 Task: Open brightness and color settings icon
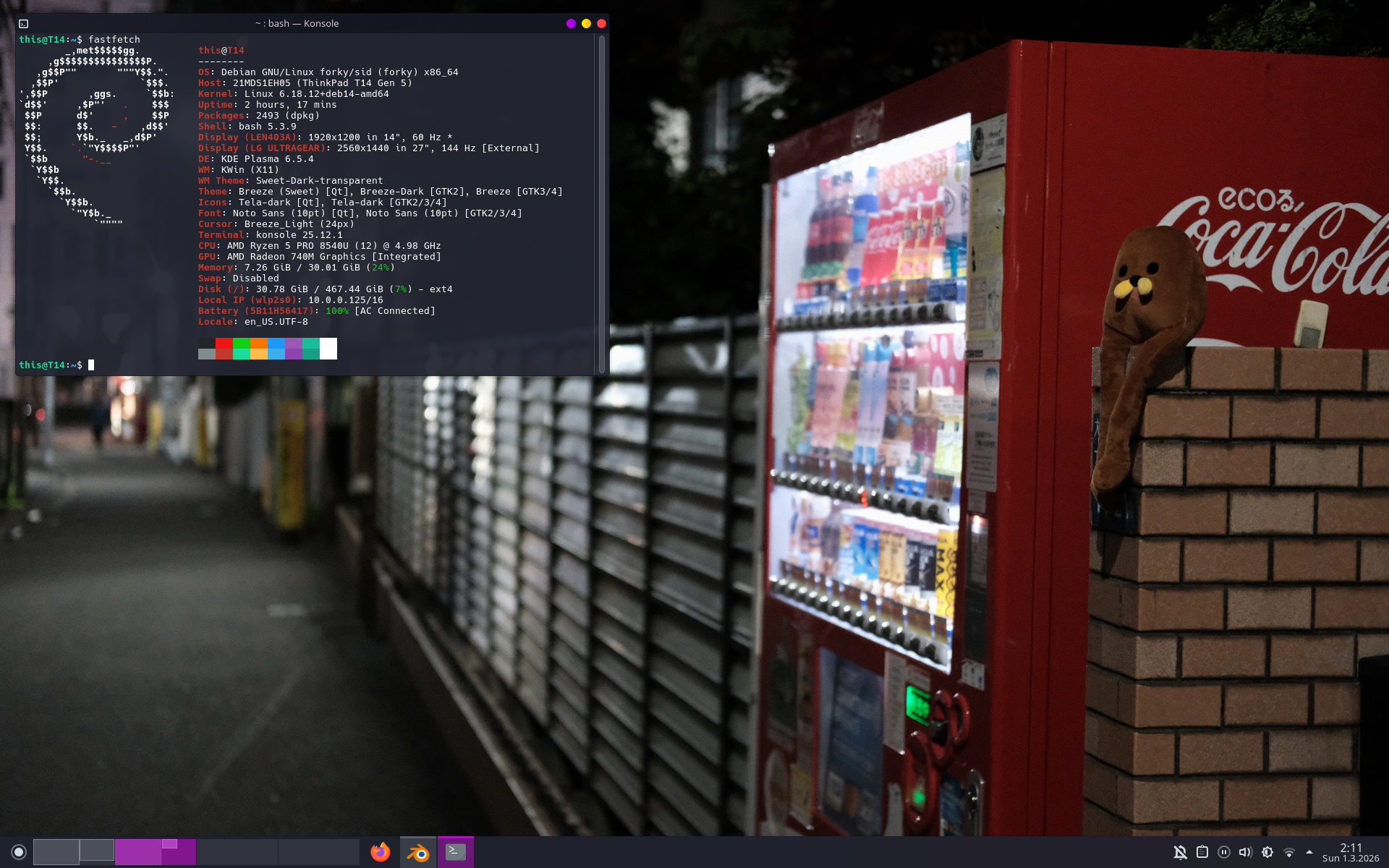click(x=1267, y=852)
